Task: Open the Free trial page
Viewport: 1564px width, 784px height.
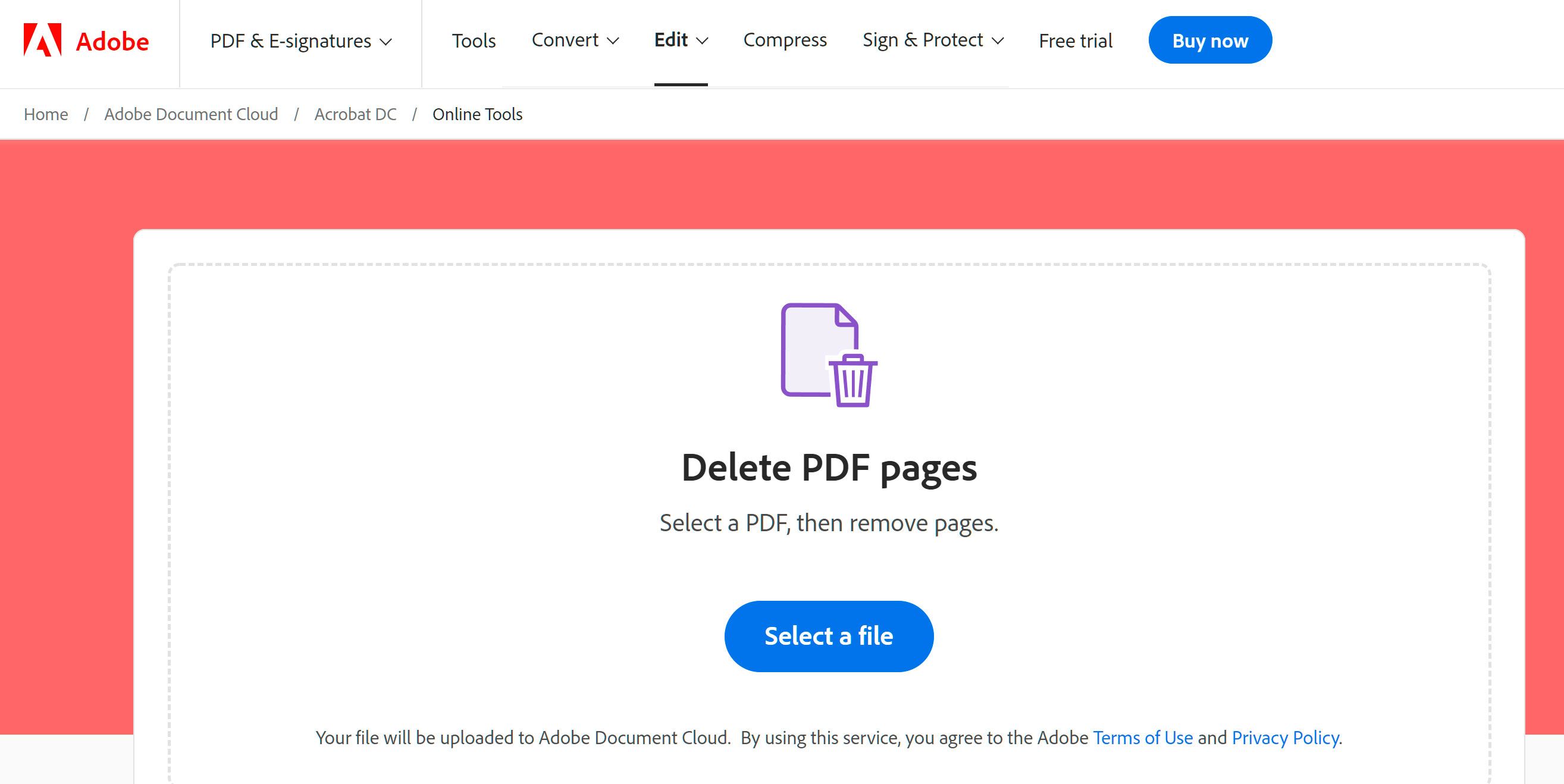Action: [x=1075, y=41]
